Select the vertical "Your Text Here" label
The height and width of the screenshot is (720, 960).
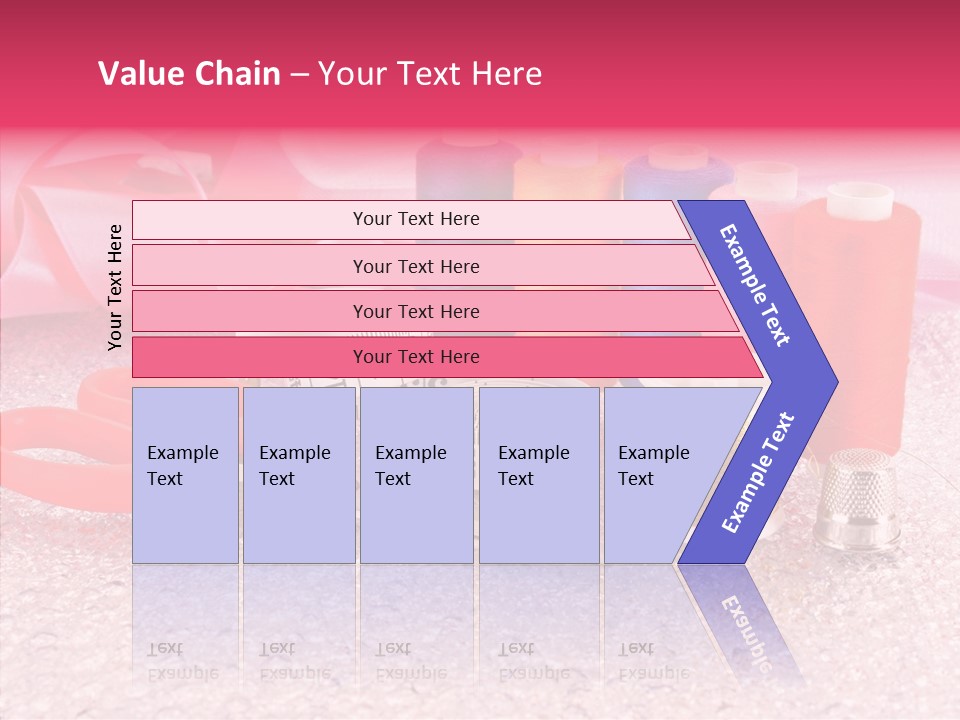(x=115, y=287)
